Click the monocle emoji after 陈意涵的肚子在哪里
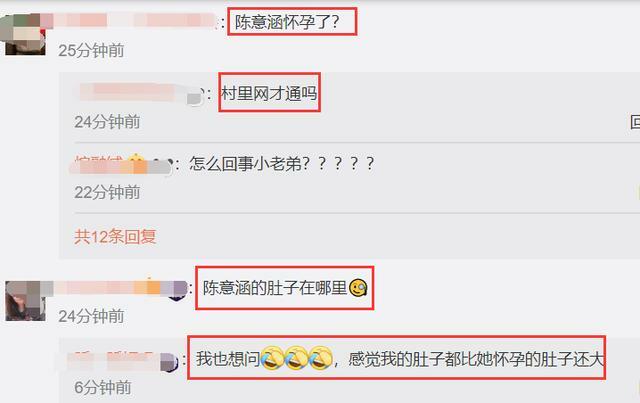The width and height of the screenshot is (640, 403). click(x=358, y=288)
